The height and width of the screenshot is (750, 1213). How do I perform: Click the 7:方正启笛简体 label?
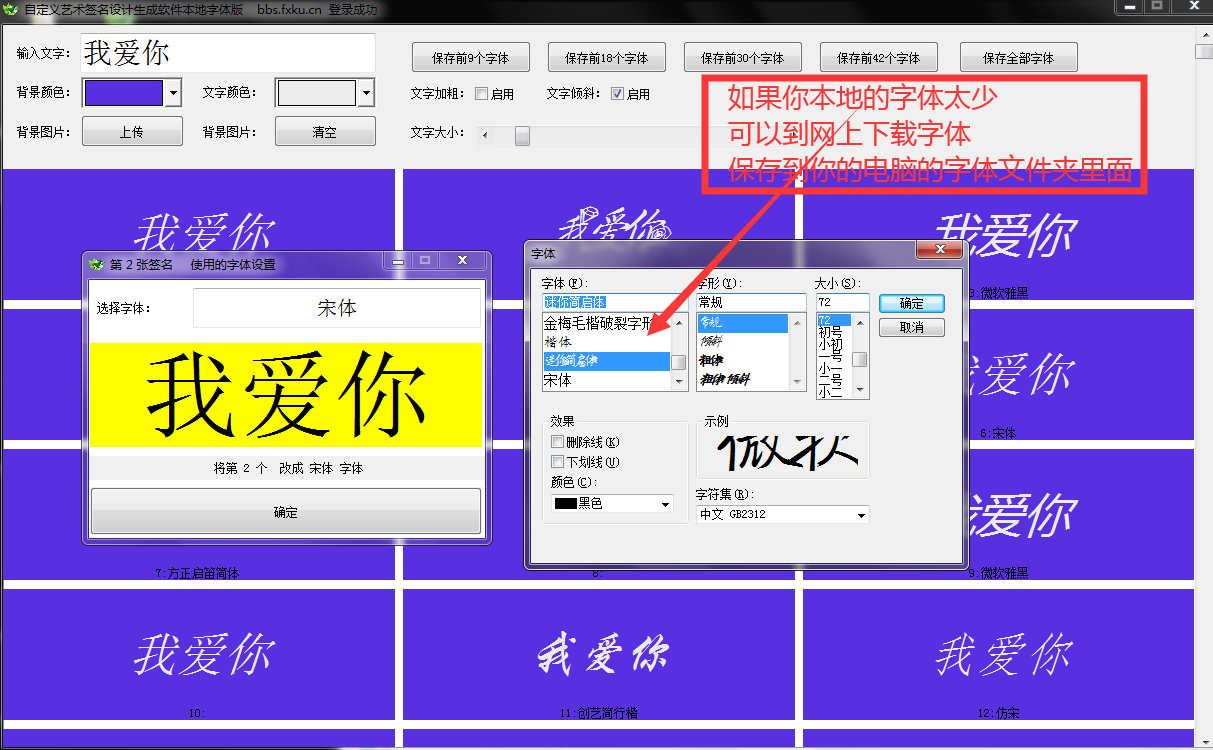click(197, 573)
